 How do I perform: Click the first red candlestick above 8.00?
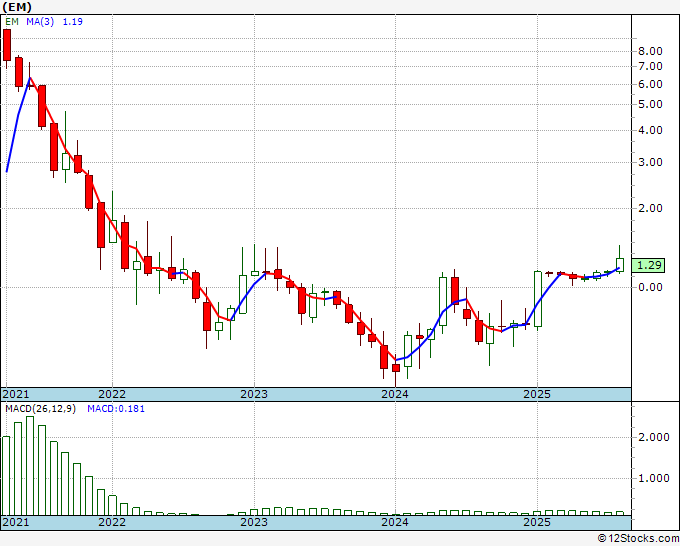[7, 45]
